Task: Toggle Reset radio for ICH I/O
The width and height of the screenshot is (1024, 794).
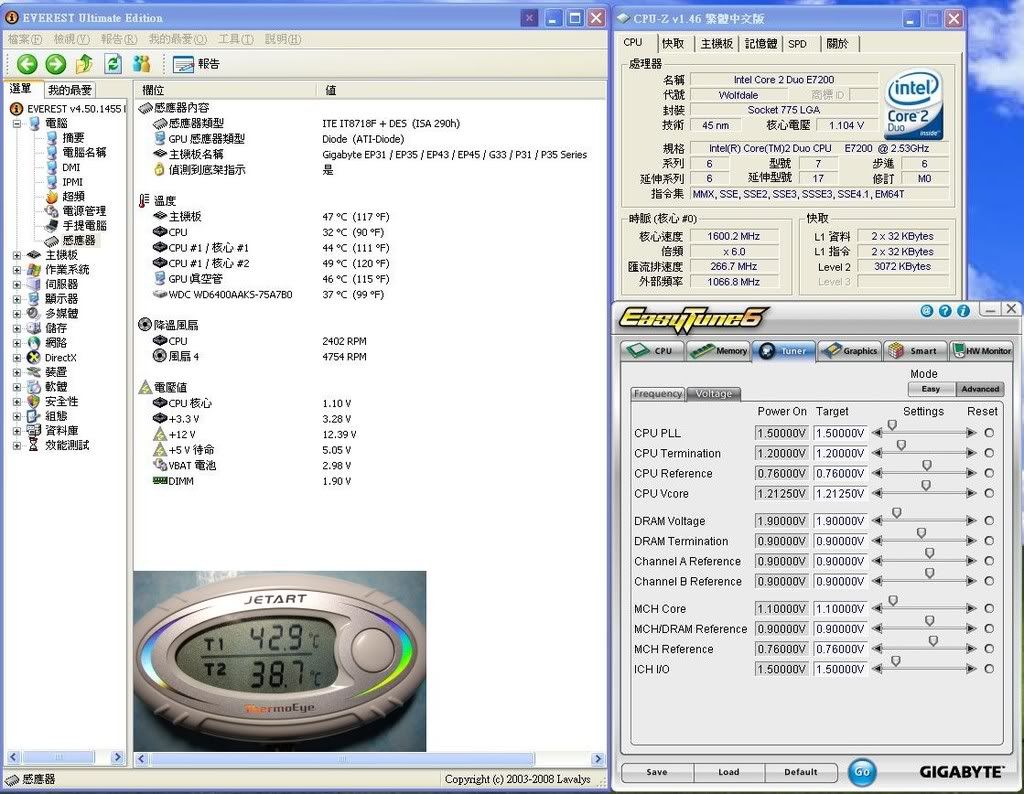Action: (989, 669)
